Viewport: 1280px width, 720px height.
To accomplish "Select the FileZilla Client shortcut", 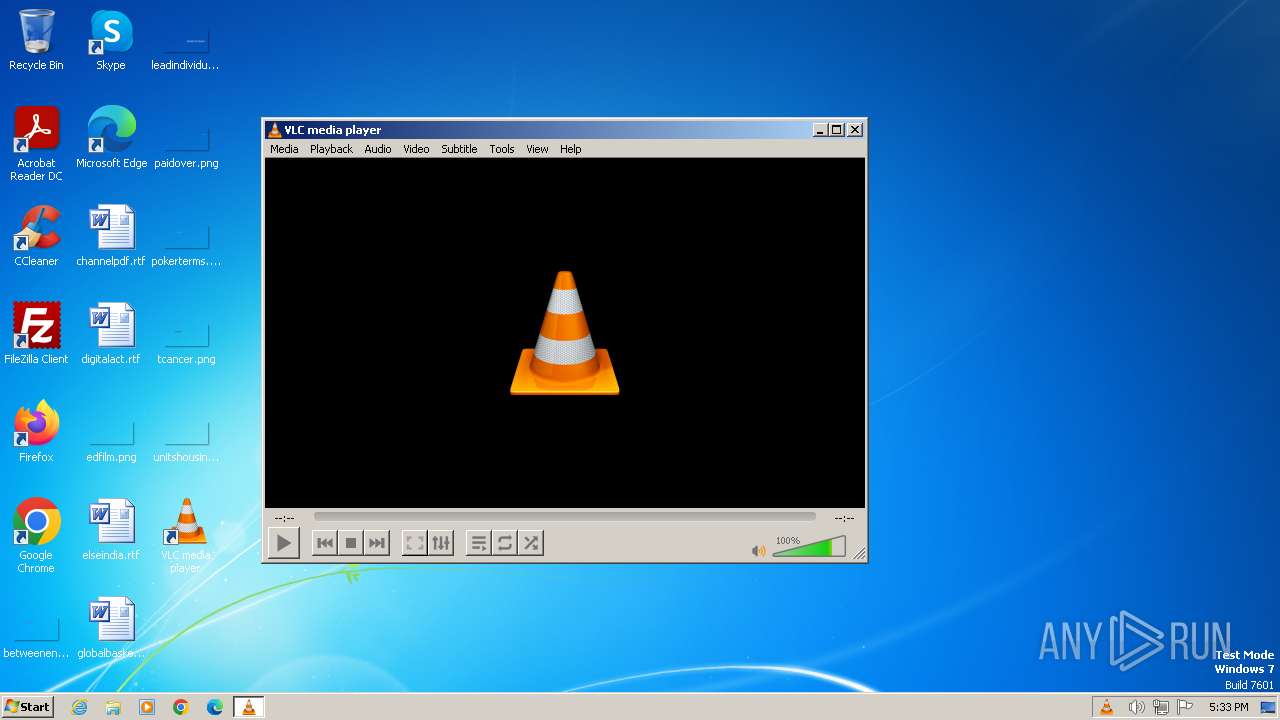I will 36,334.
